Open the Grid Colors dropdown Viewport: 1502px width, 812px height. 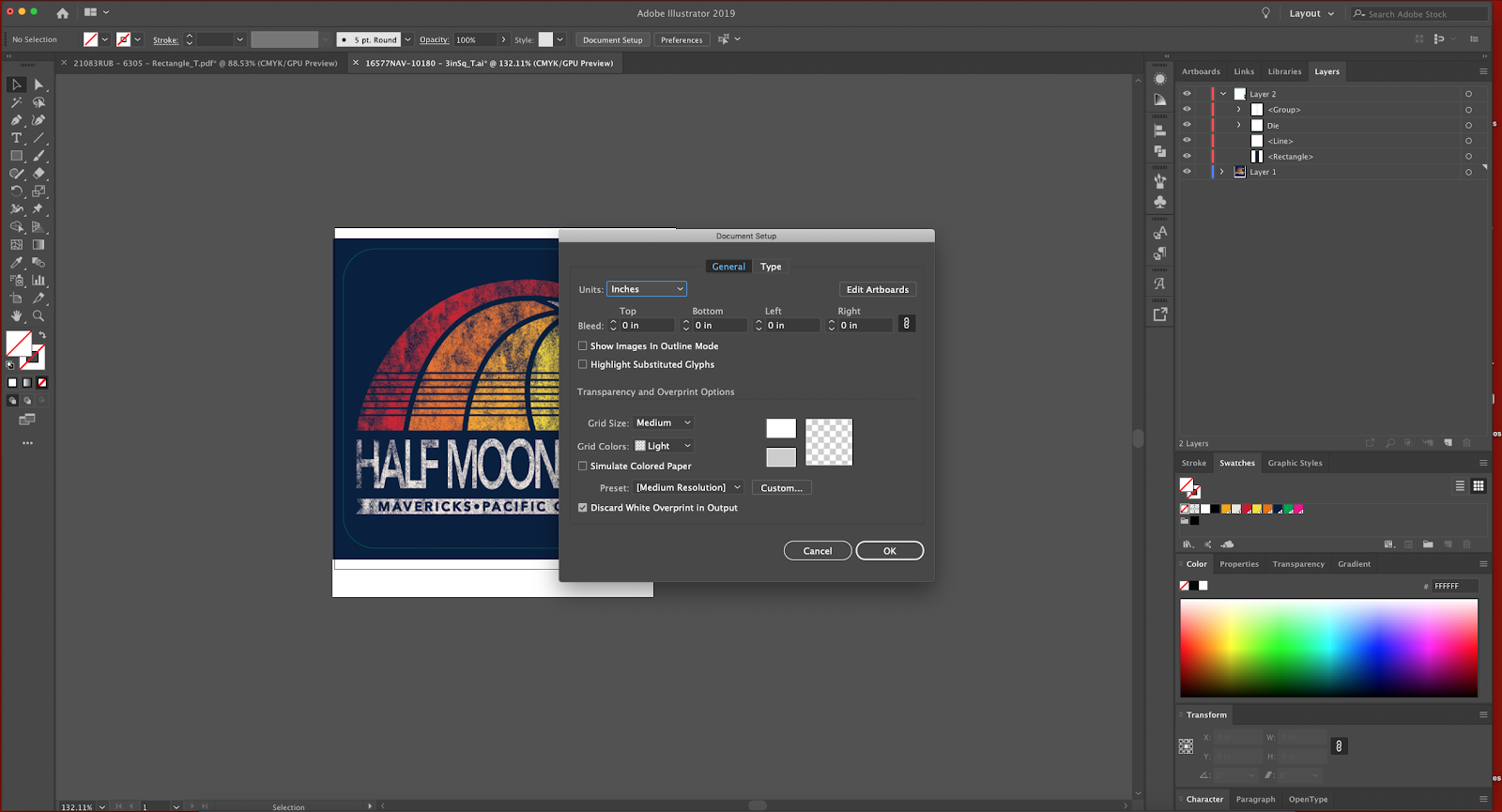(664, 446)
